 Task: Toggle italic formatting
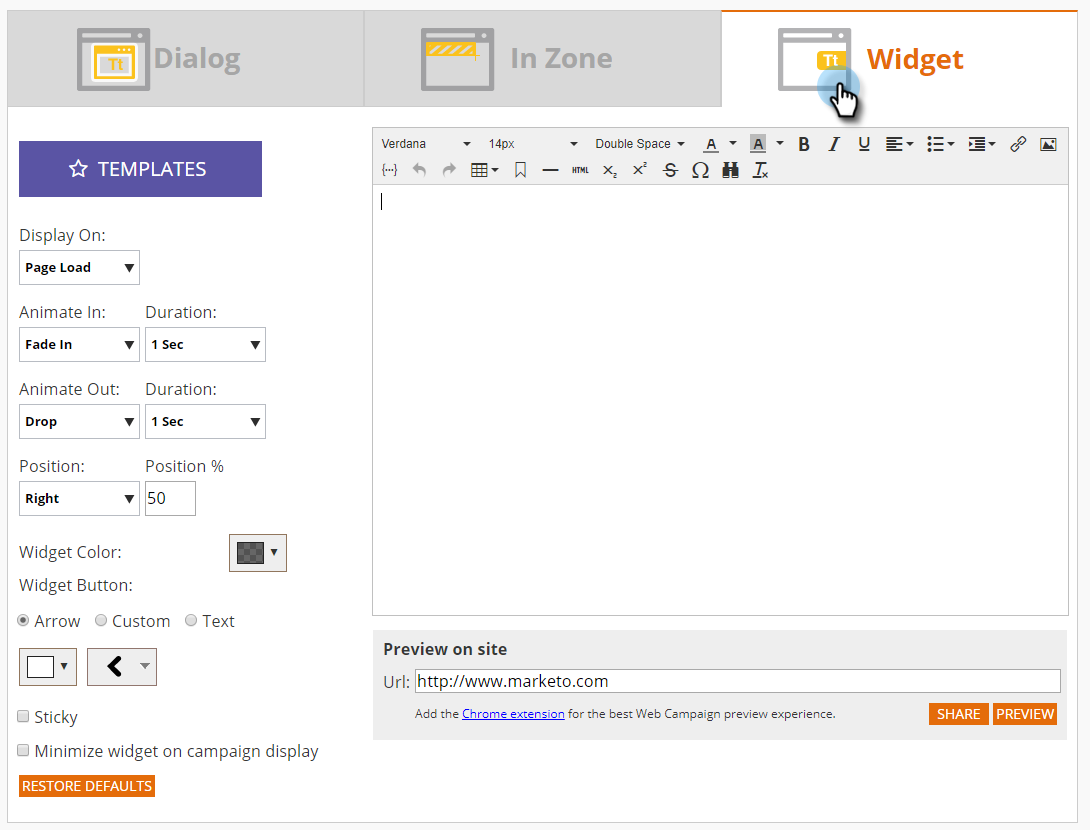pyautogui.click(x=833, y=144)
